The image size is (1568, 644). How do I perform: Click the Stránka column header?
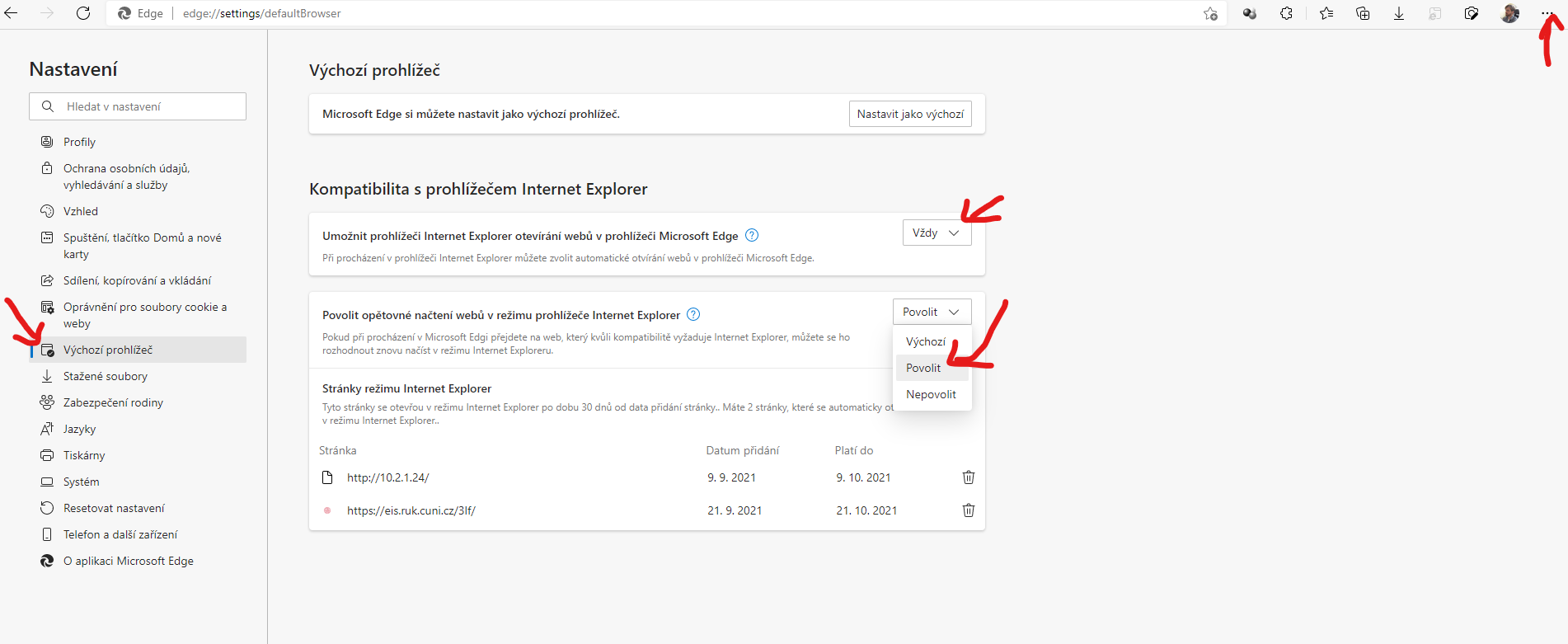pos(338,450)
